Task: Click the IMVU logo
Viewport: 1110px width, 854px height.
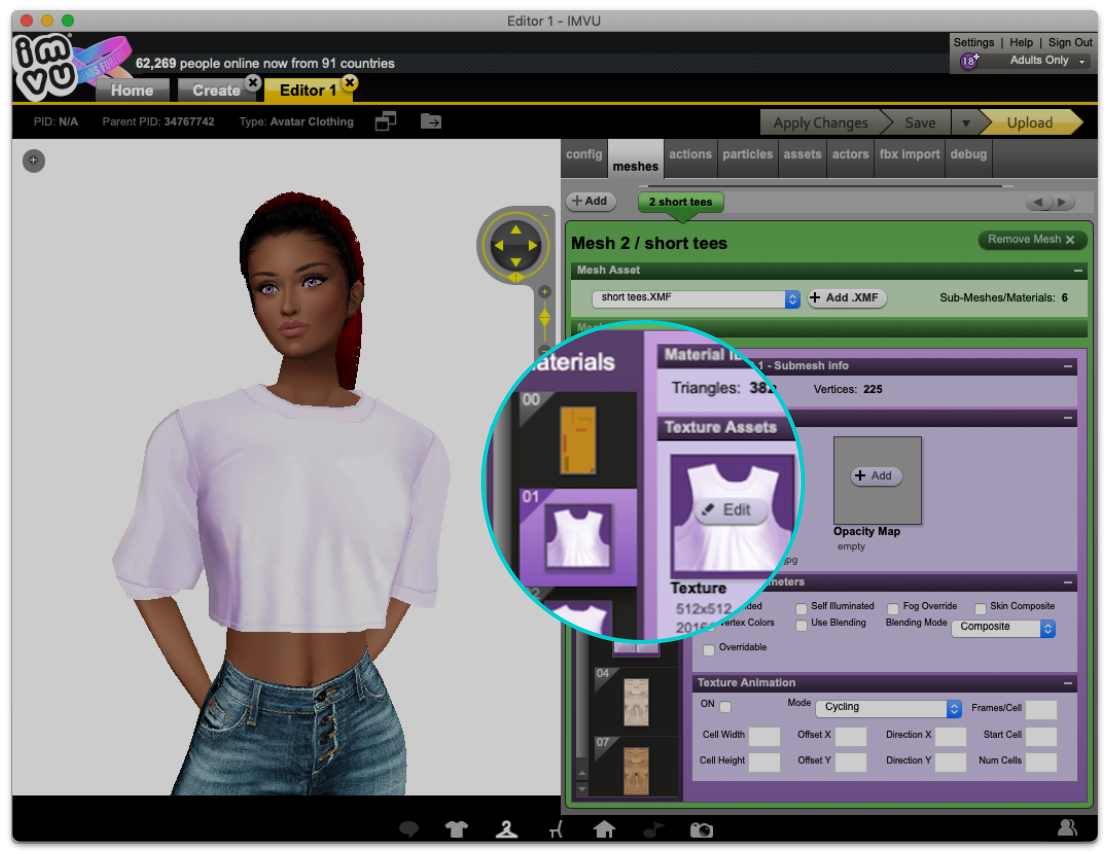Action: tap(44, 67)
